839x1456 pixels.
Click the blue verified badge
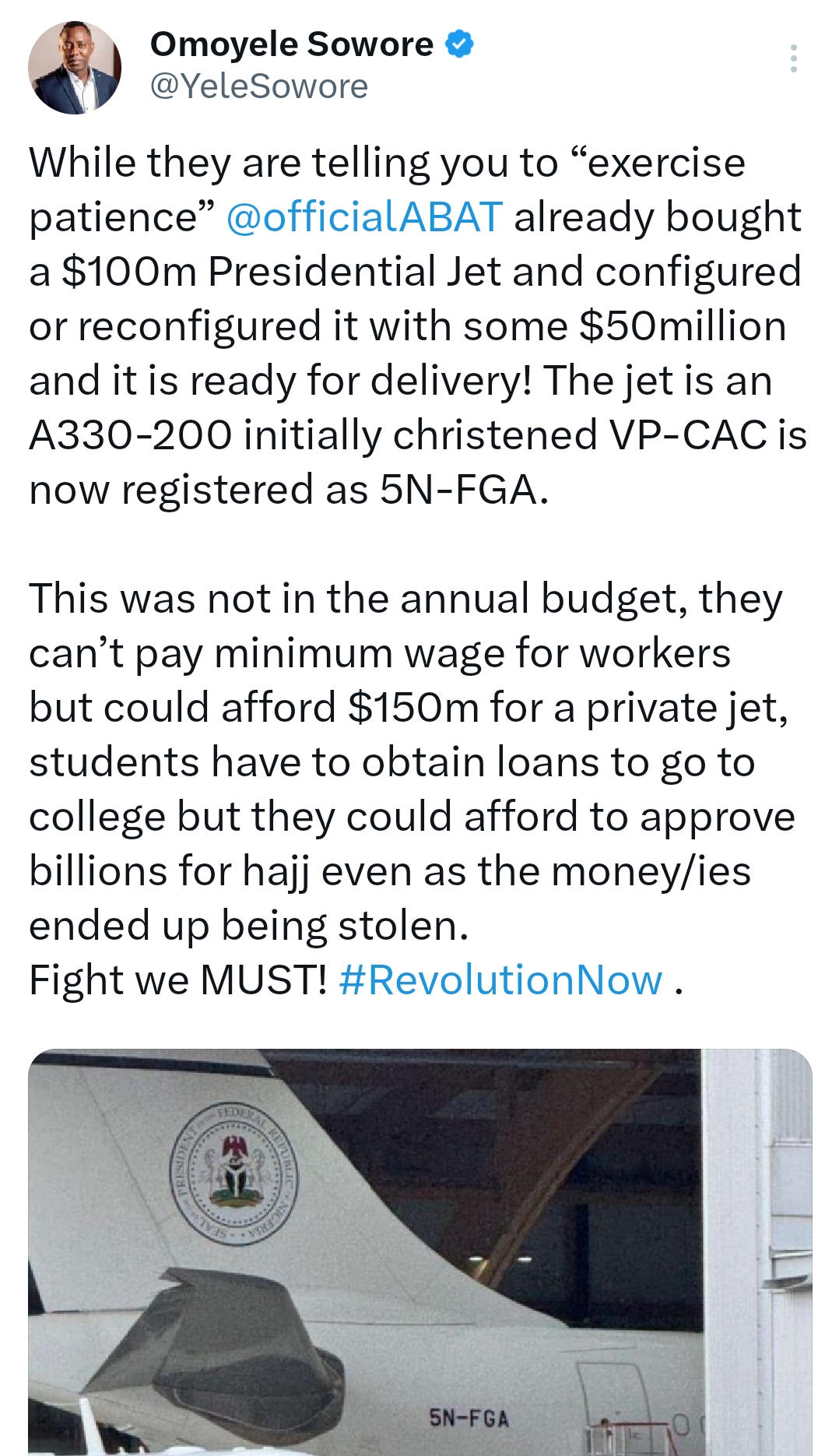(x=459, y=44)
